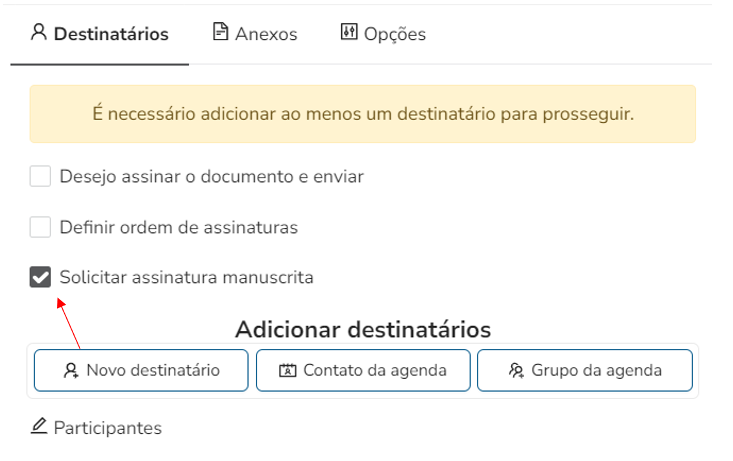This screenshot has height=461, width=733.
Task: Click the 'Solicitar assinatura manuscrita' label text
Action: coord(186,277)
